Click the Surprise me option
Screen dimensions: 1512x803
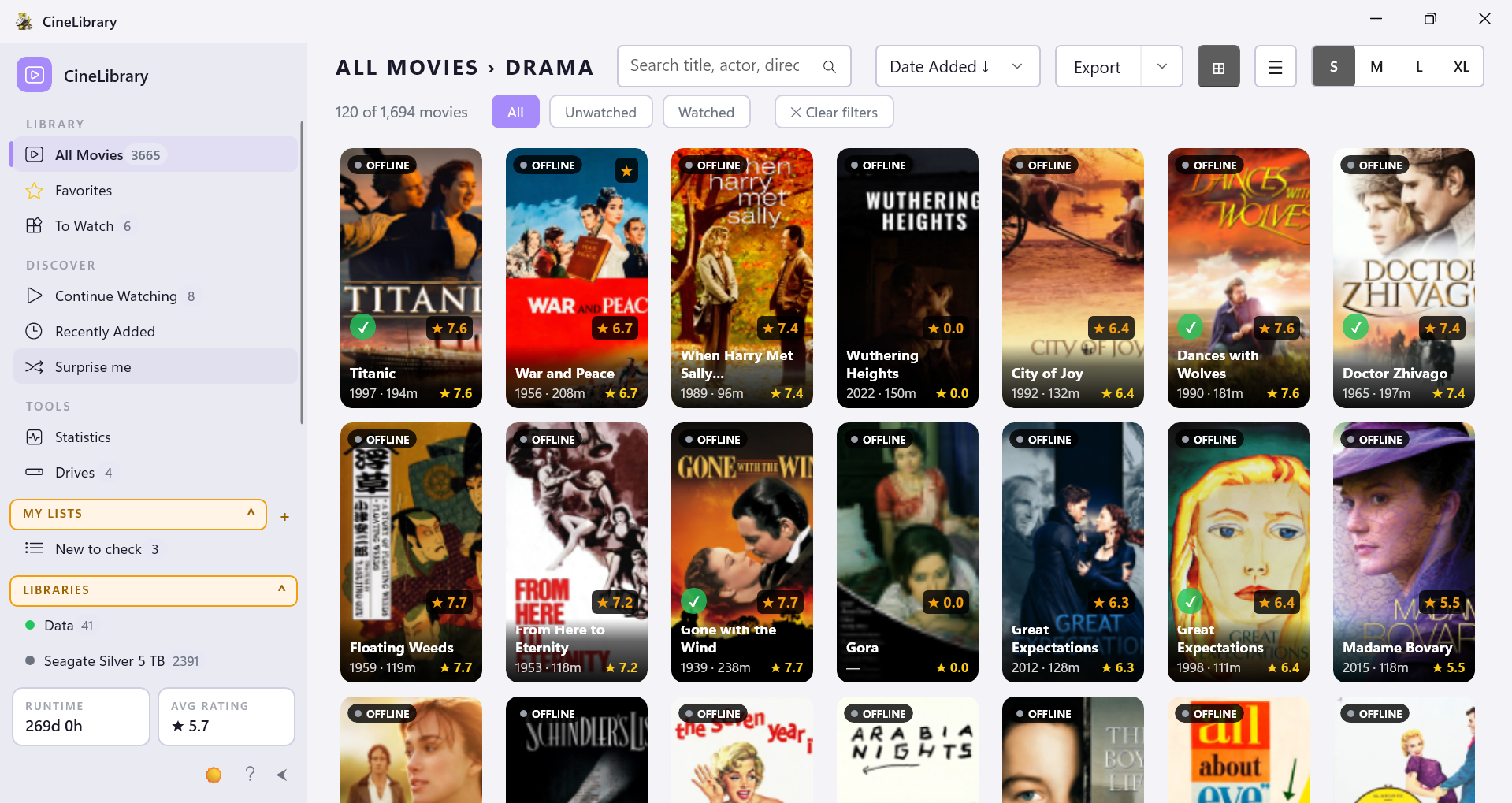pos(155,367)
